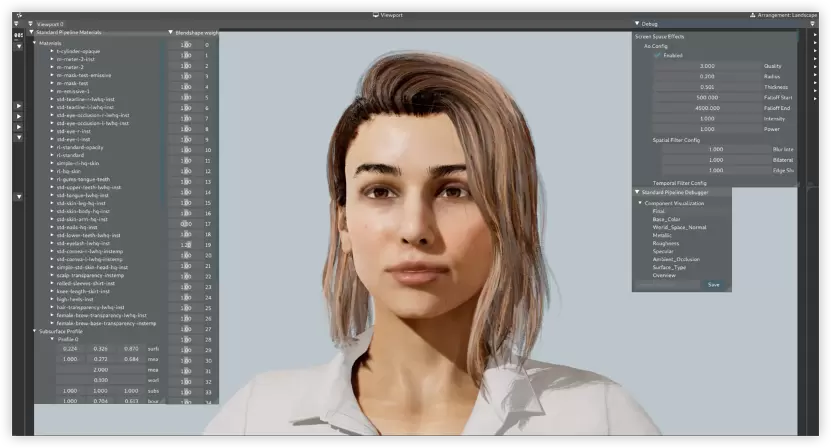Select Base_Color visualization option

[667, 219]
